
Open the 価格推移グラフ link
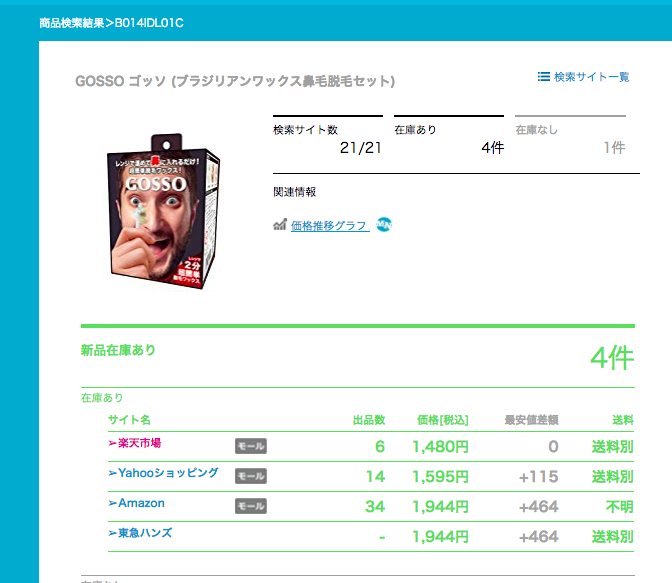click(330, 225)
